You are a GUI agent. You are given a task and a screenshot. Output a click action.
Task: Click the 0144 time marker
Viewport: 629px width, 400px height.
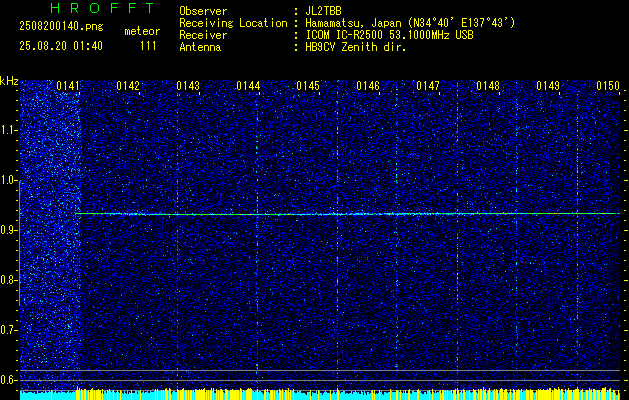click(x=248, y=86)
